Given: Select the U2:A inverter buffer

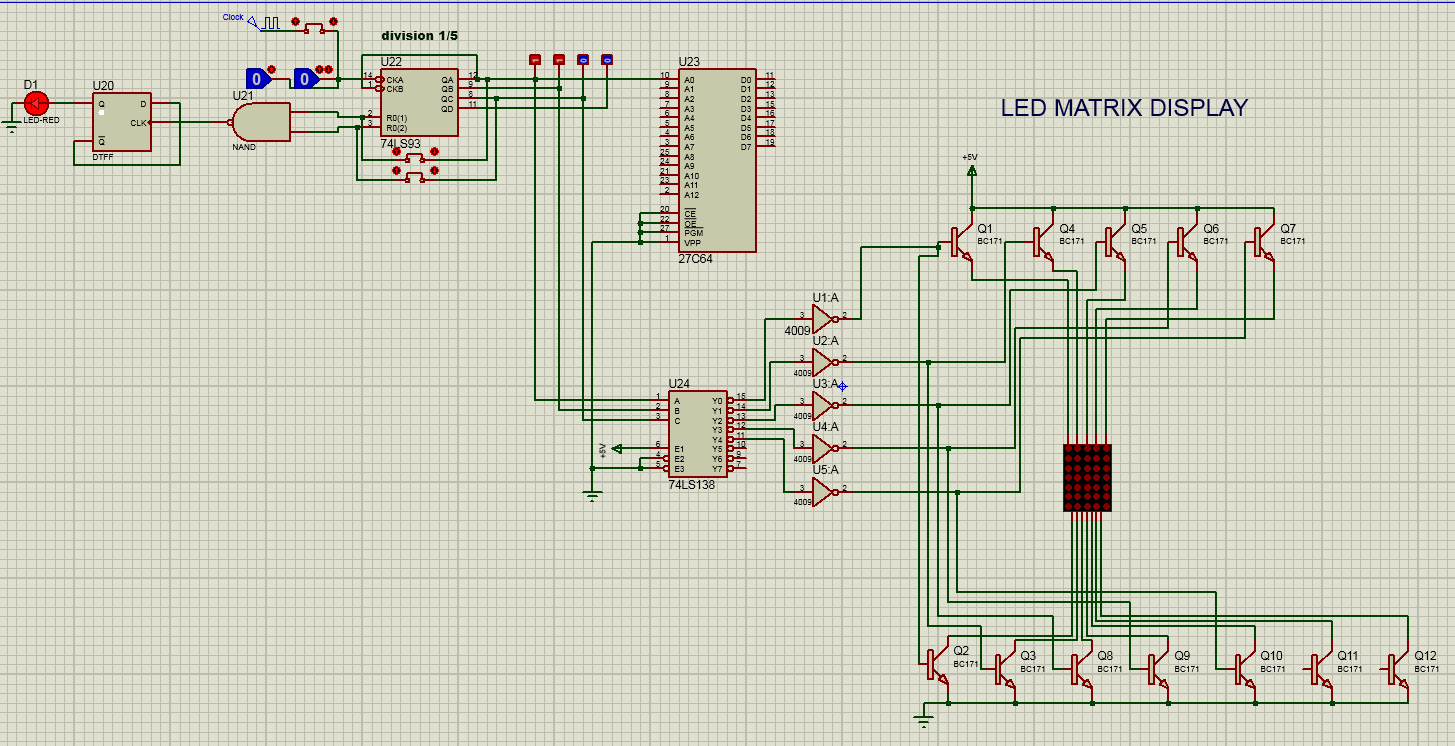Looking at the screenshot, I should (823, 362).
